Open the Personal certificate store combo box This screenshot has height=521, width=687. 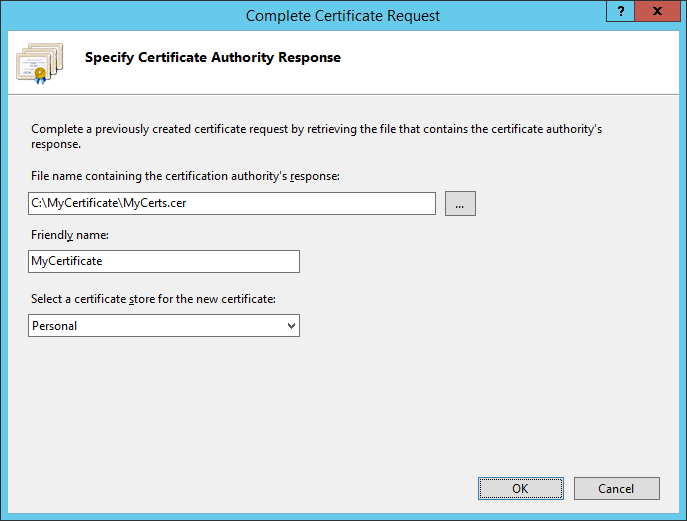(164, 326)
